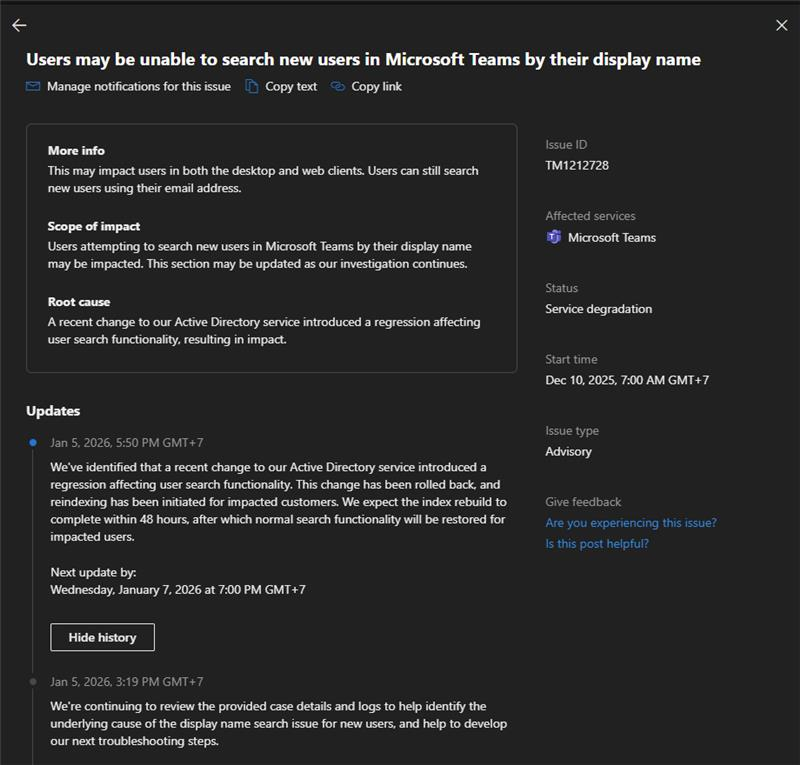Click the next update date Wednesday, January 7
This screenshot has width=800, height=765.
pos(178,589)
